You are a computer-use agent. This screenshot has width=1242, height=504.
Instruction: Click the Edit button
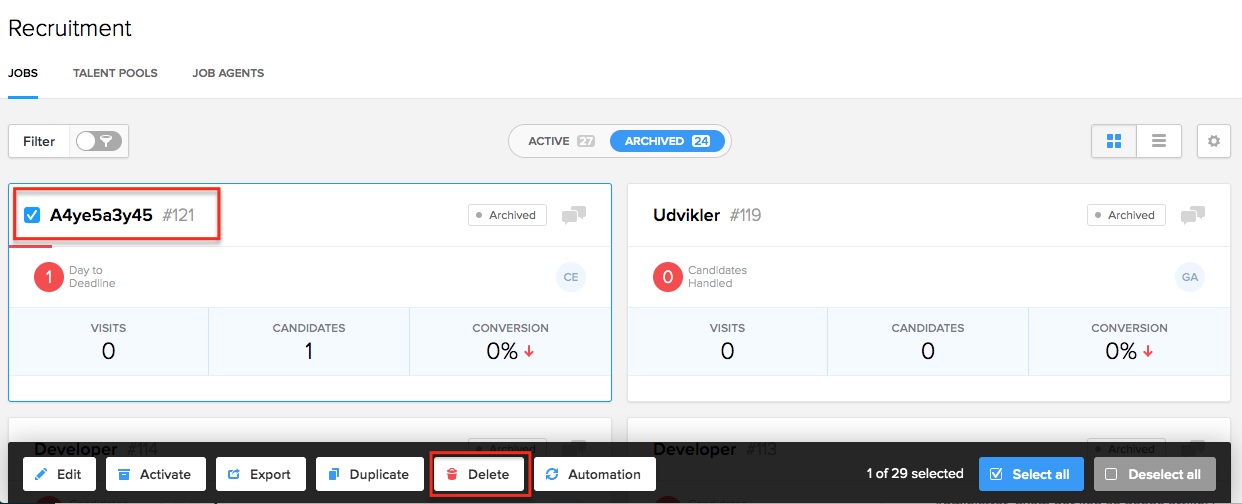point(59,474)
